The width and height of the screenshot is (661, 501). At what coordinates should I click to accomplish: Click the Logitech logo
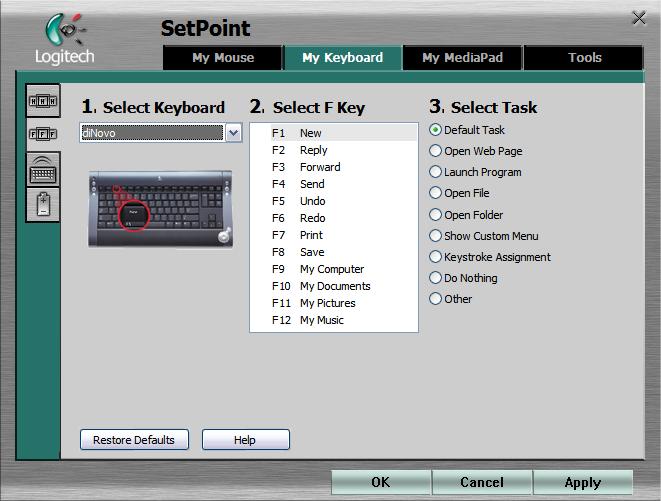click(64, 39)
